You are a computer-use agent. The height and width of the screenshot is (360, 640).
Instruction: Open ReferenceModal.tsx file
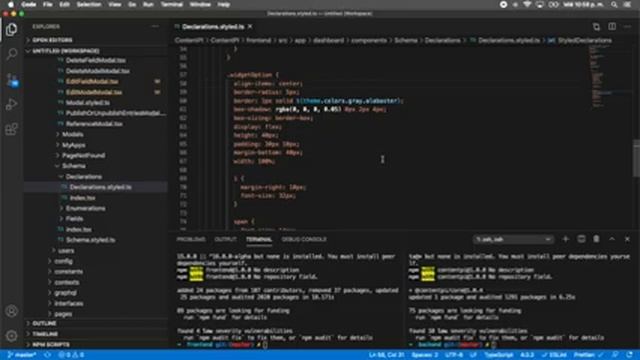[x=94, y=124]
